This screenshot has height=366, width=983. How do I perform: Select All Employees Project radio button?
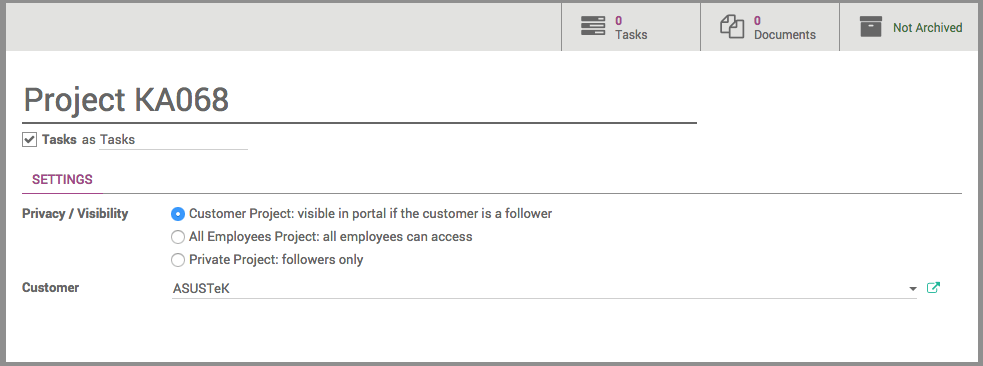tap(178, 237)
